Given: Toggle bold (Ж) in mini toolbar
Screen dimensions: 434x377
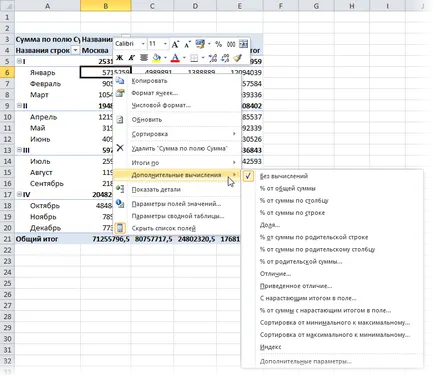Looking at the screenshot, I should 120,58.
